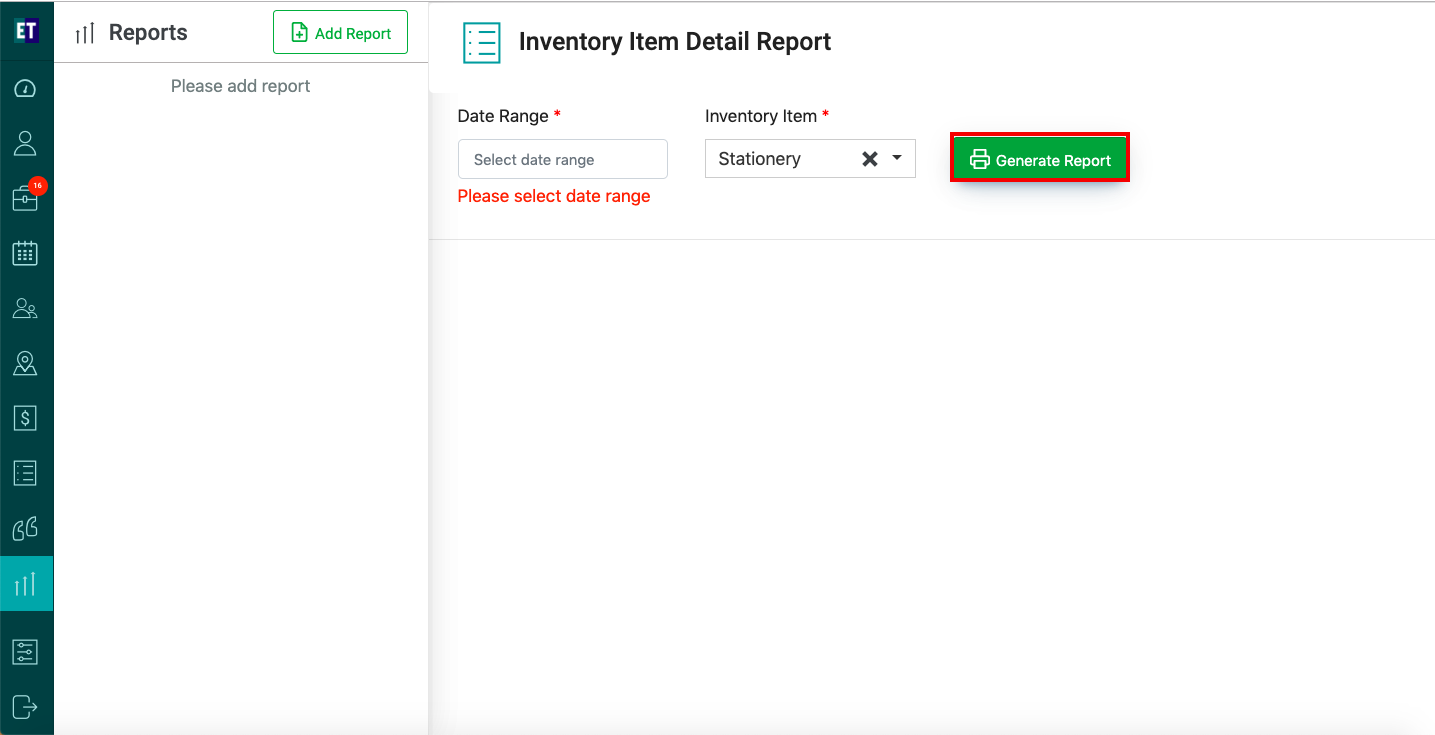Click the logout icon in sidebar
Viewport: 1435px width, 735px height.
26,706
